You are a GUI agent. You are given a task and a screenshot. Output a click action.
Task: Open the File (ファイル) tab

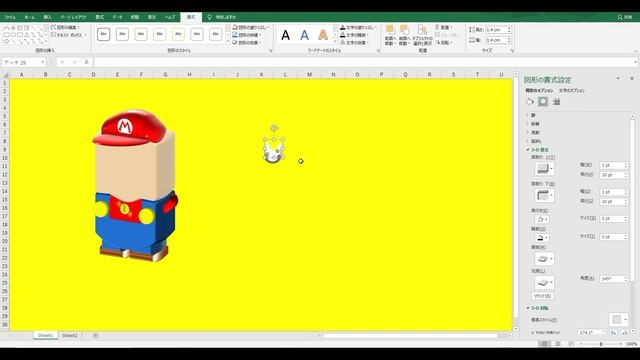click(x=10, y=17)
